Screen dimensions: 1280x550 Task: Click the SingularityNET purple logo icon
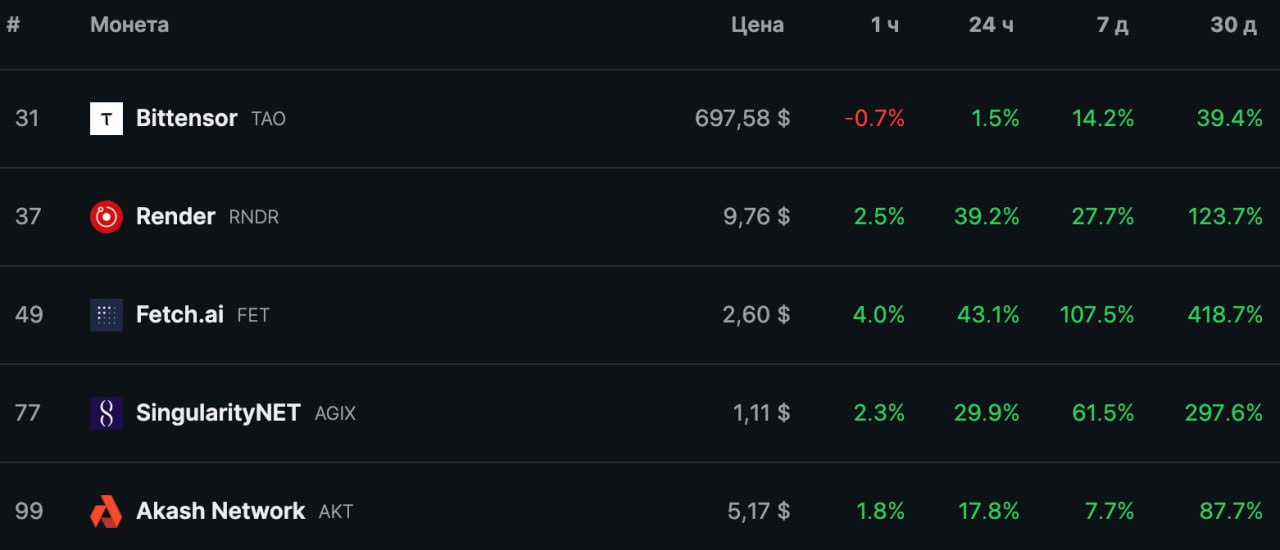tap(106, 413)
